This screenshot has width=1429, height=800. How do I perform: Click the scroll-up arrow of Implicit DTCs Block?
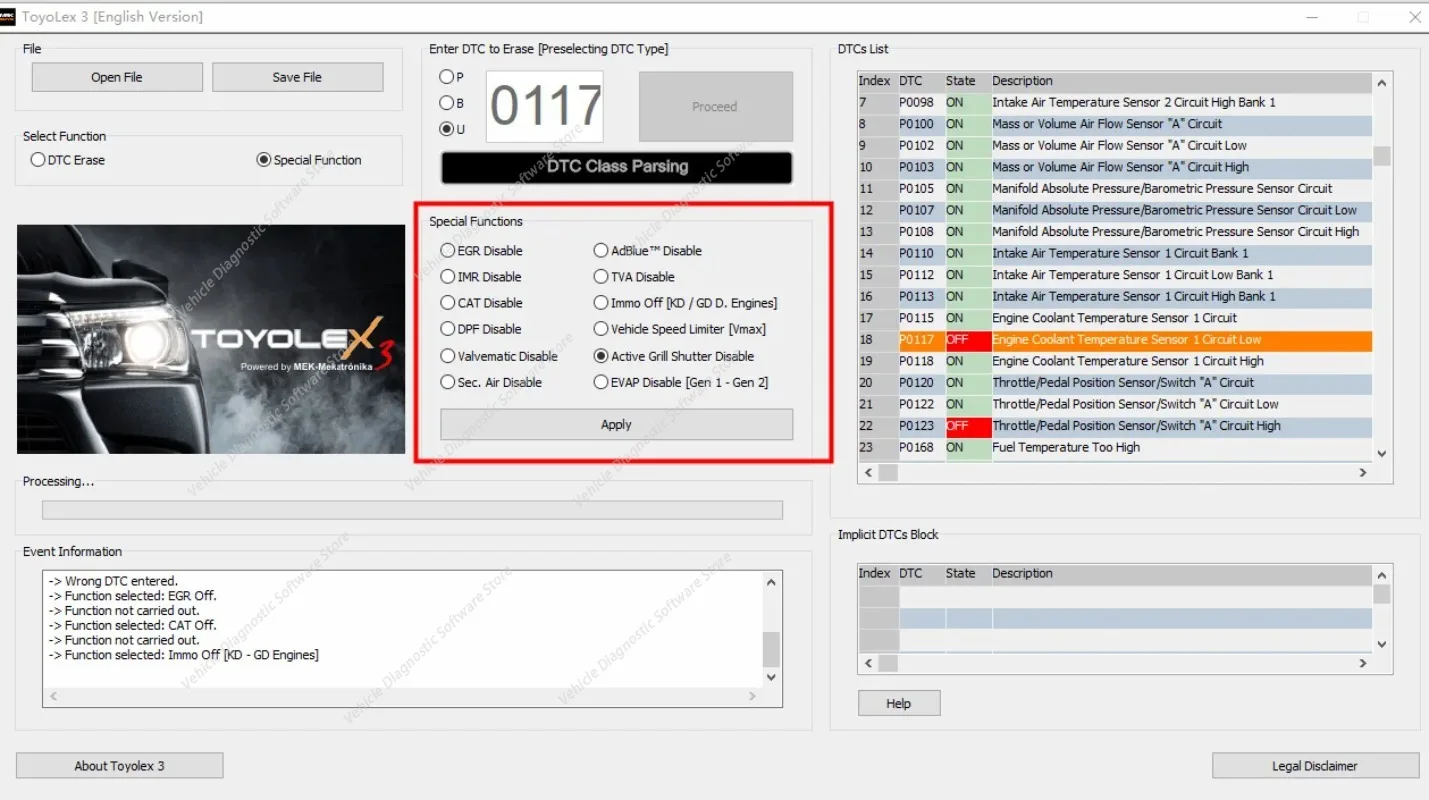[x=1381, y=576]
